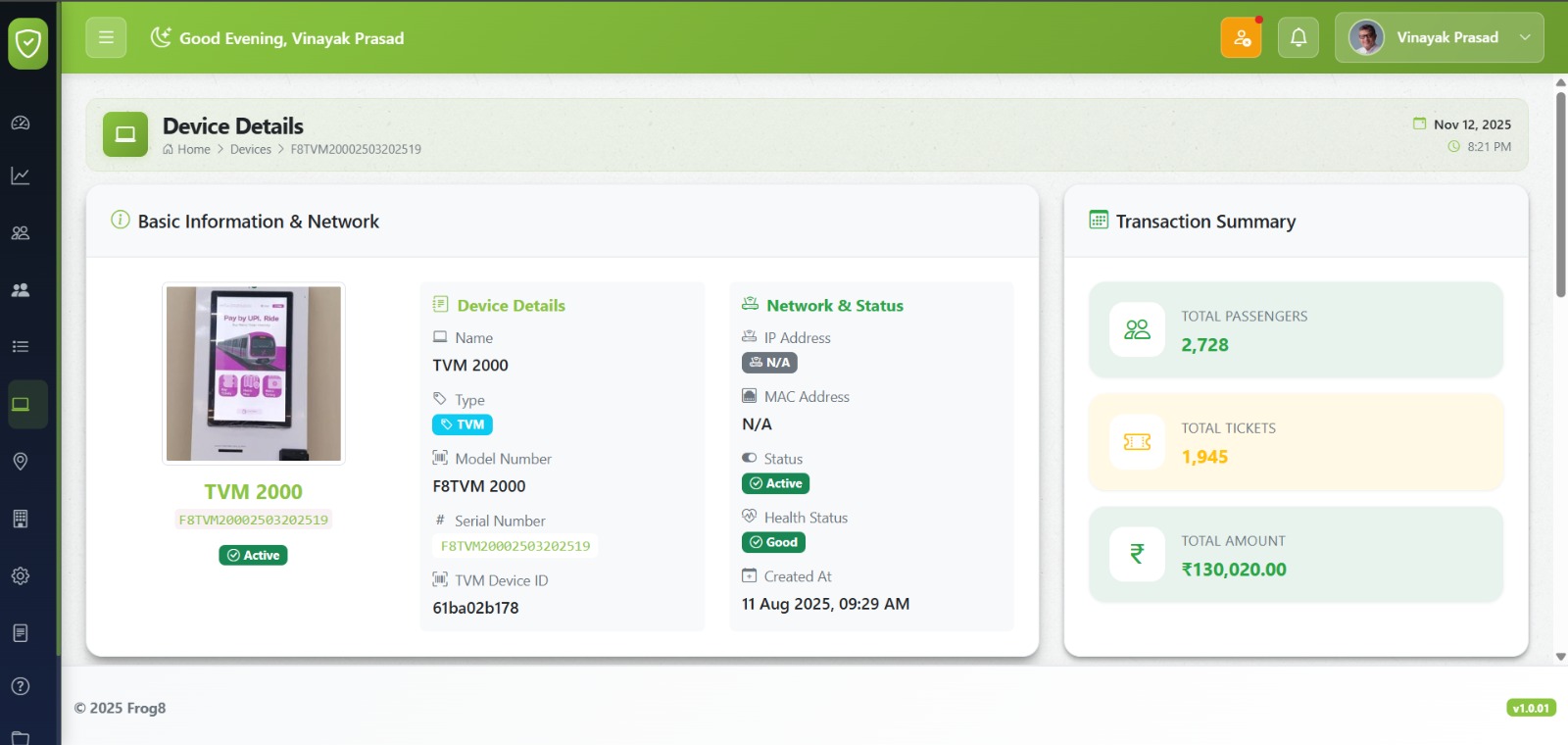Click the serial number F8TVM20002503202519 code field

[515, 546]
